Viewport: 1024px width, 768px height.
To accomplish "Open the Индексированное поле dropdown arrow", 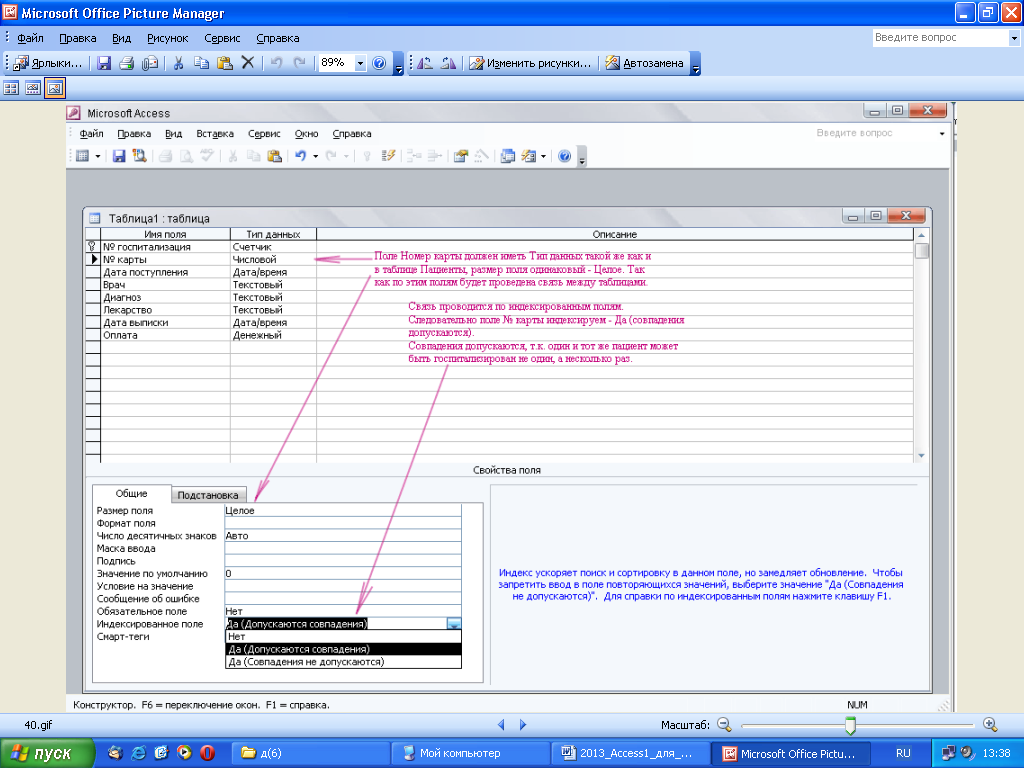I will (455, 624).
